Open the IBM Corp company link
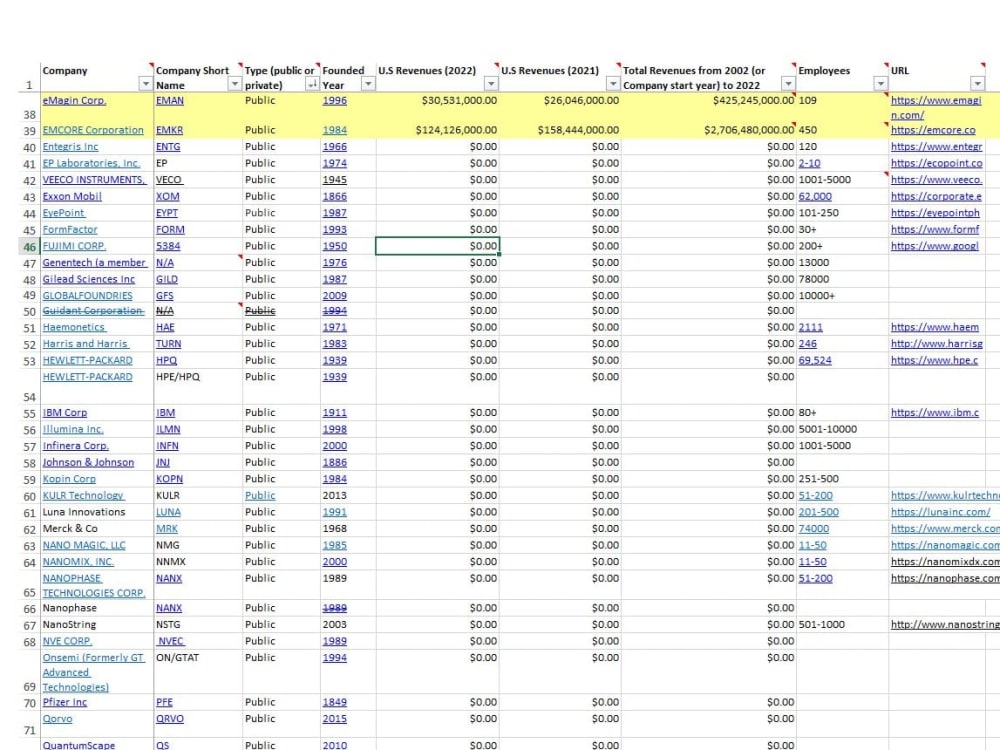The height and width of the screenshot is (750, 1000). pyautogui.click(x=64, y=413)
